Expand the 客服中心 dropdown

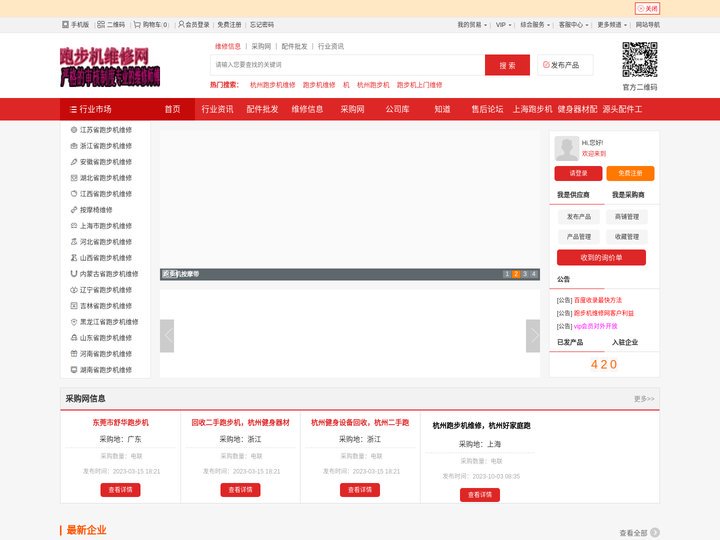(574, 25)
